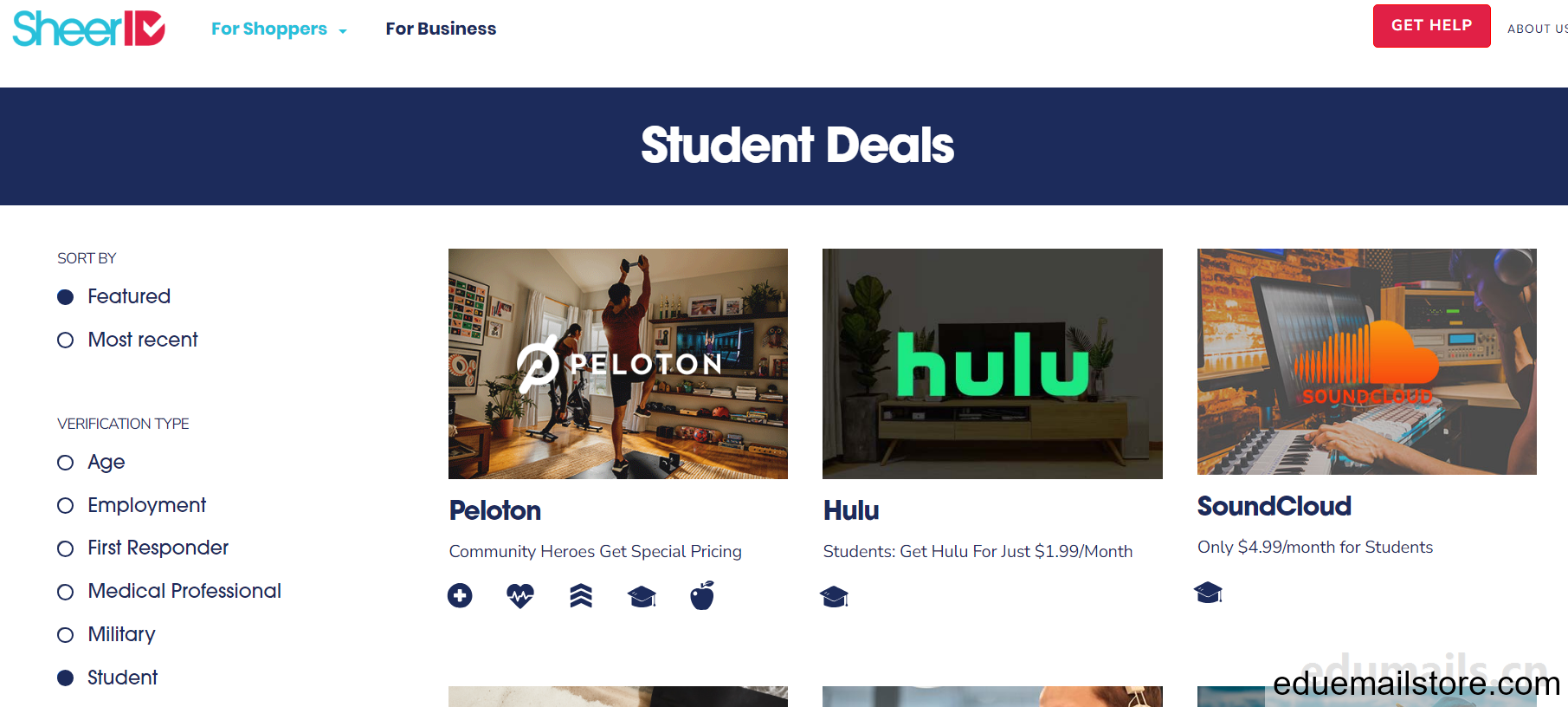Image resolution: width=1568 pixels, height=707 pixels.
Task: Select the Most recent sort option
Action: [x=127, y=340]
